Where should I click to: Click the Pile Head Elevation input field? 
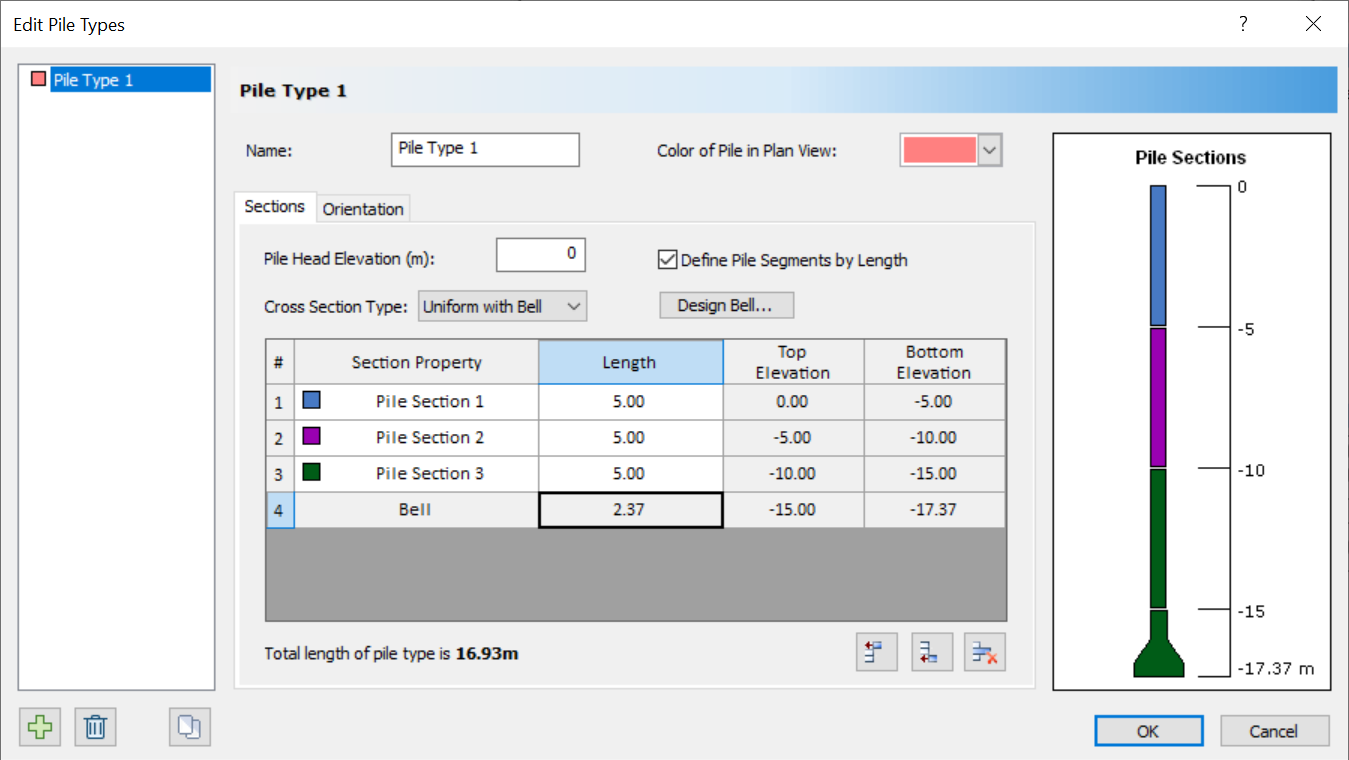(x=540, y=255)
